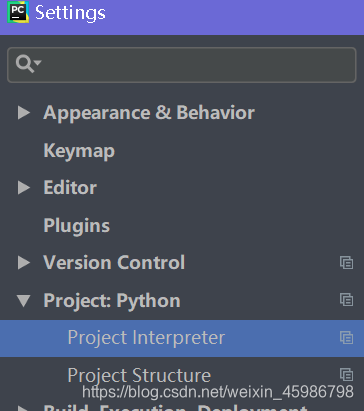Open the Project Structure page
364x411 pixels.
click(139, 376)
